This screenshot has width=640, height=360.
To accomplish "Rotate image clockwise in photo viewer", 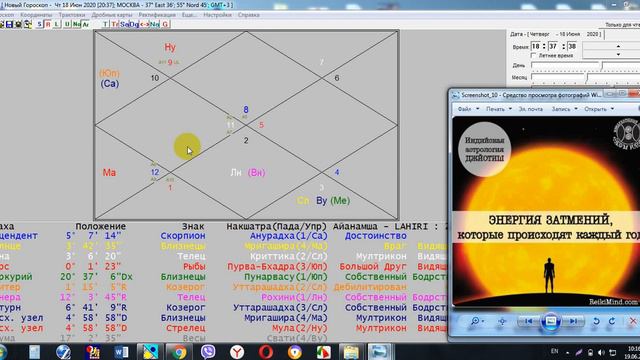I will [x=612, y=321].
